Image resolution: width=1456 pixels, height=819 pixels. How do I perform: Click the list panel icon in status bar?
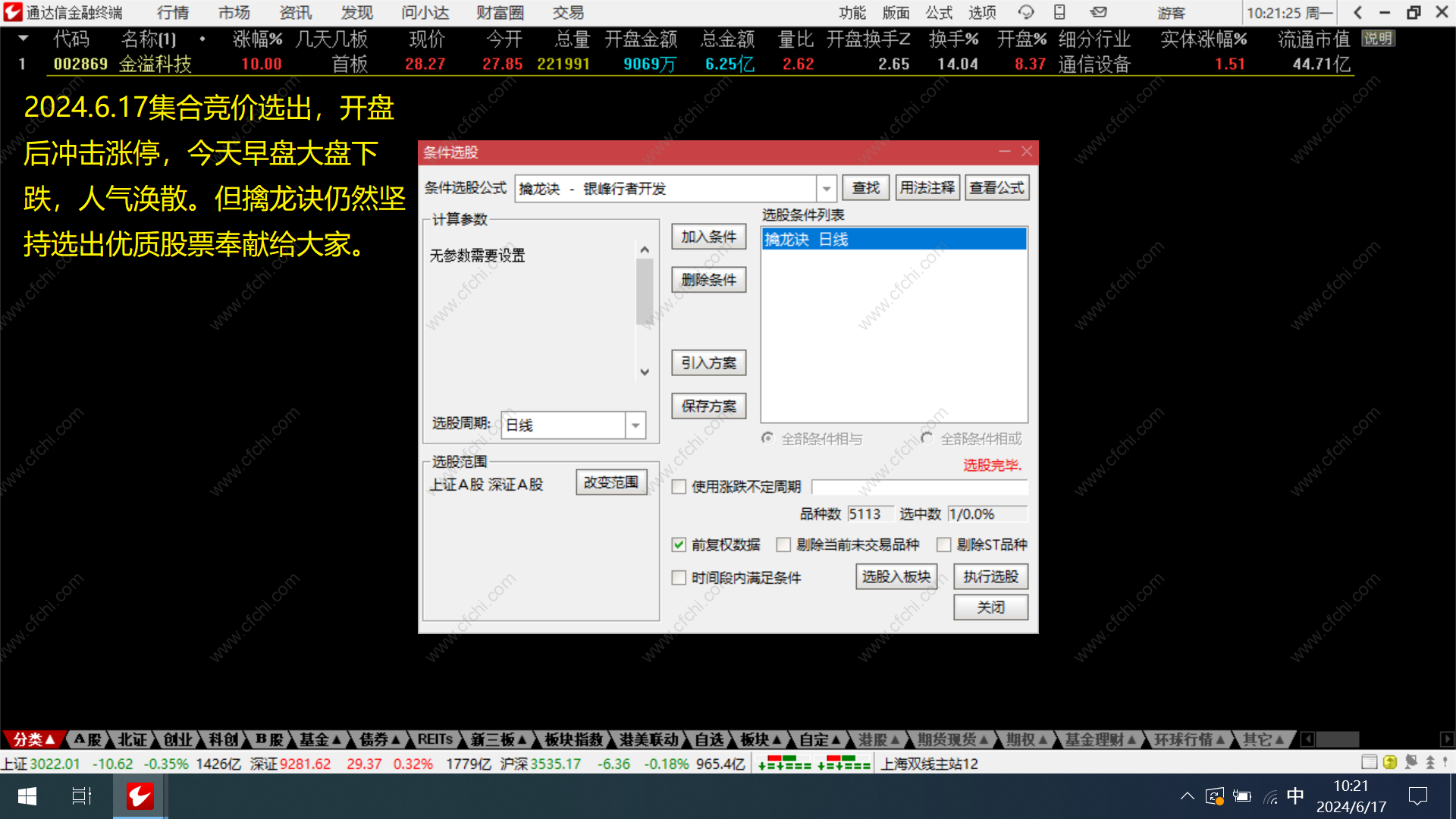(x=1369, y=762)
